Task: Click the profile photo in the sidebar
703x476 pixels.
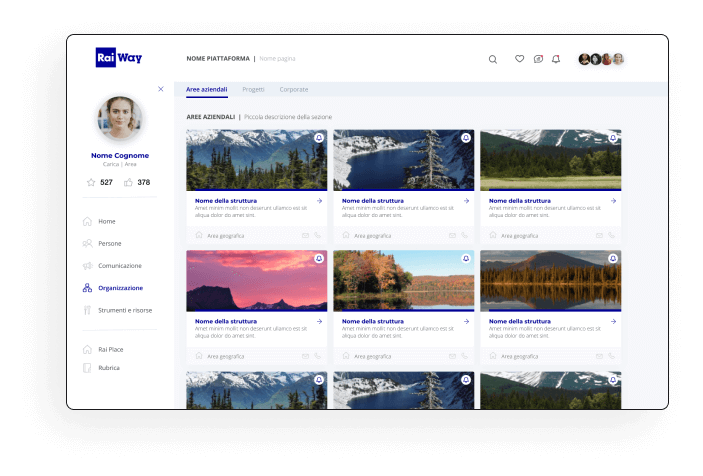Action: 120,120
